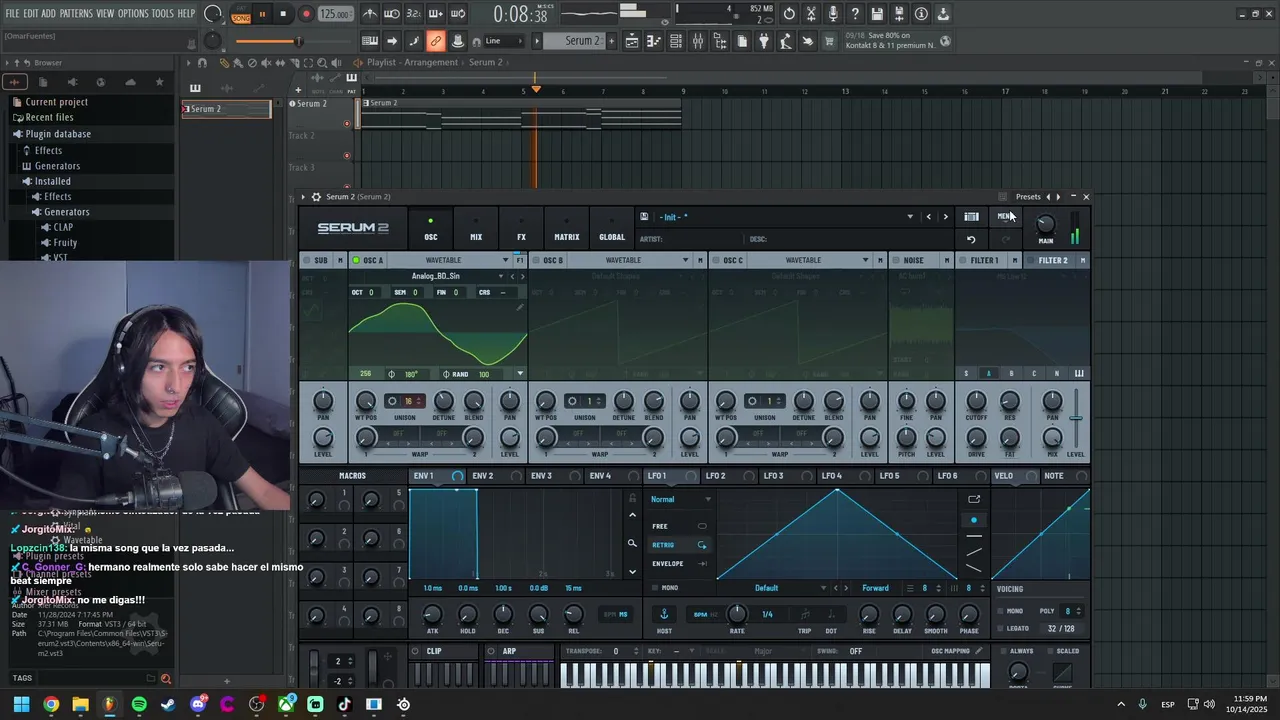The height and width of the screenshot is (720, 1280).
Task: Click the Serum MENU button
Action: [x=1006, y=217]
